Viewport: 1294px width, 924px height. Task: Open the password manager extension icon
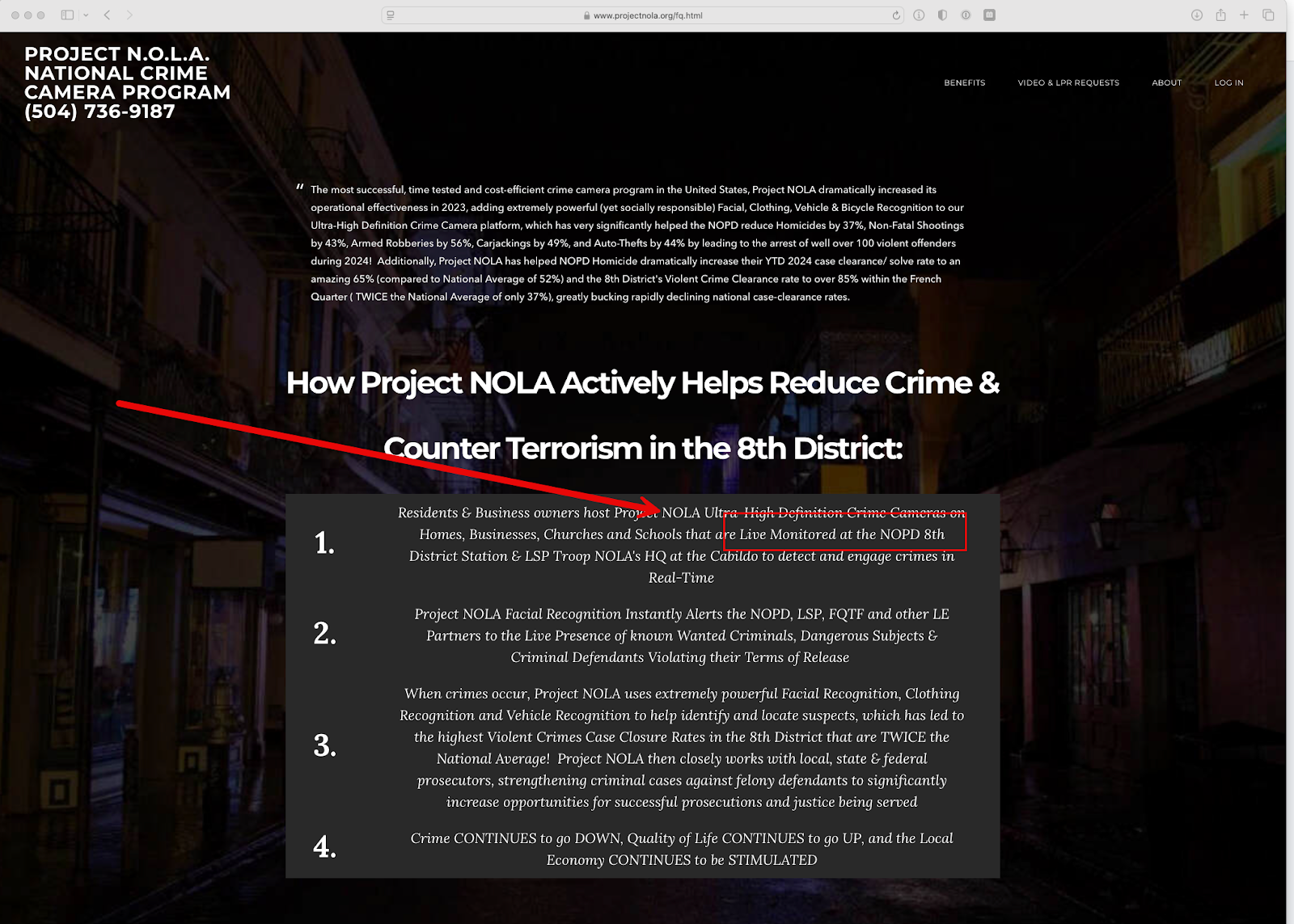point(966,15)
